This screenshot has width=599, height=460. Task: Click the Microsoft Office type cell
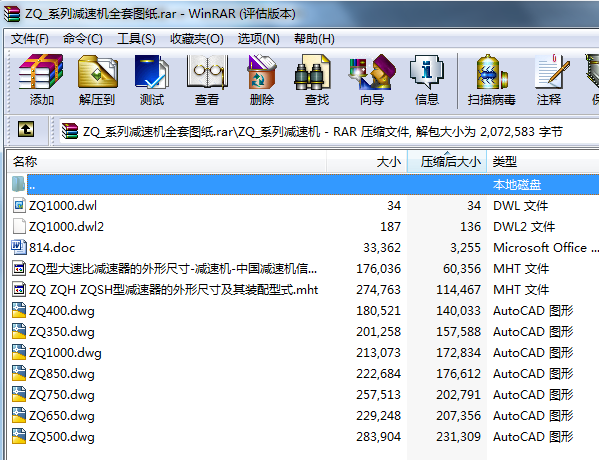point(546,248)
